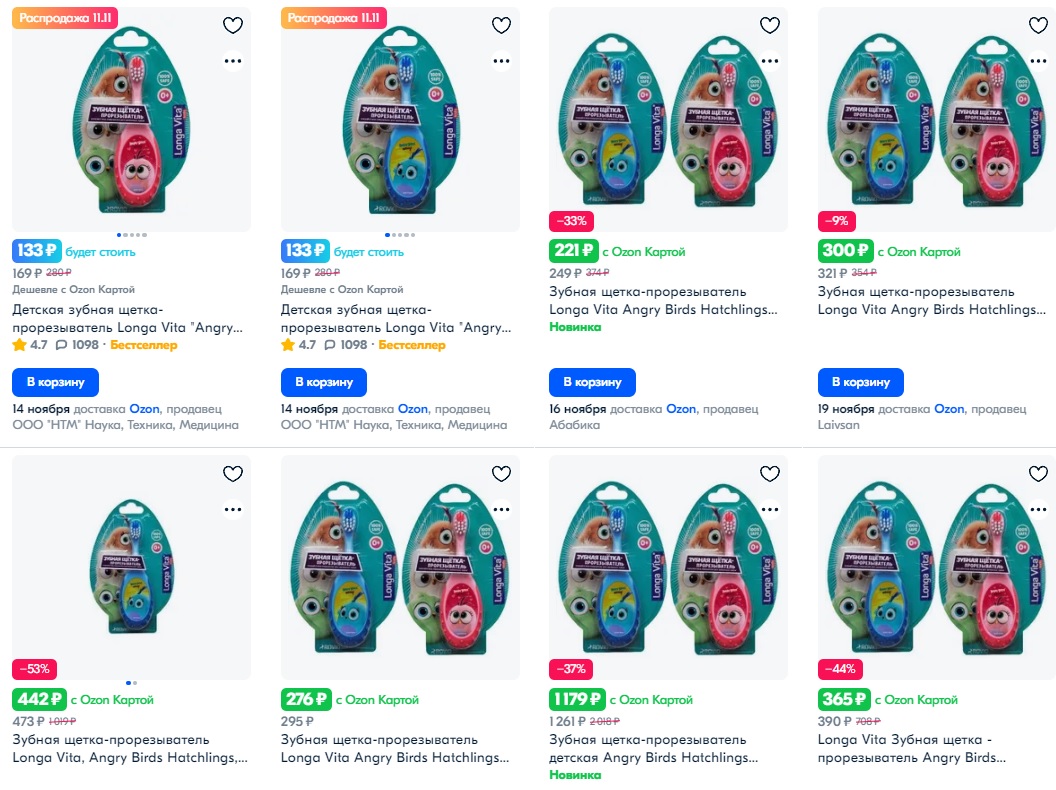This screenshot has height=790, width=1056.
Task: Open Ozon delivery link under Laivsan product
Action: (949, 409)
